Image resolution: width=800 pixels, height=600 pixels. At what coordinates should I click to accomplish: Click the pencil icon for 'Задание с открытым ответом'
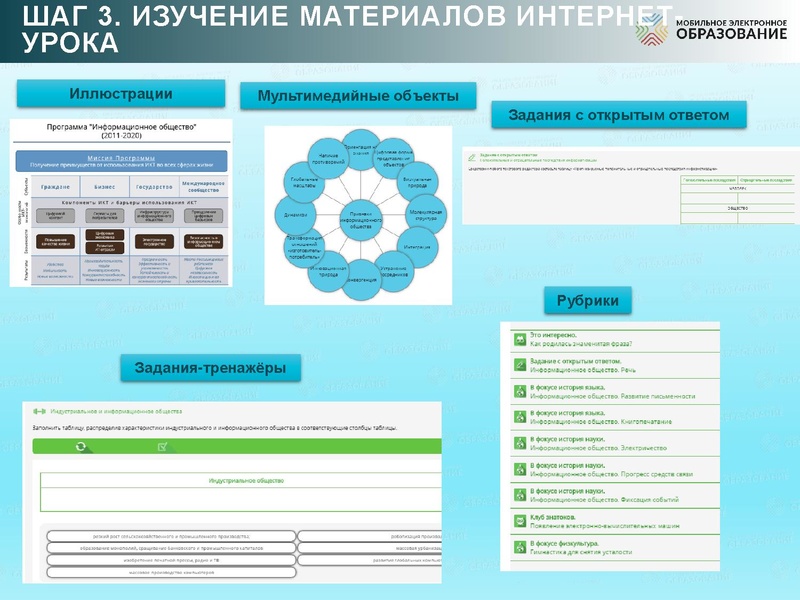pyautogui.click(x=520, y=365)
